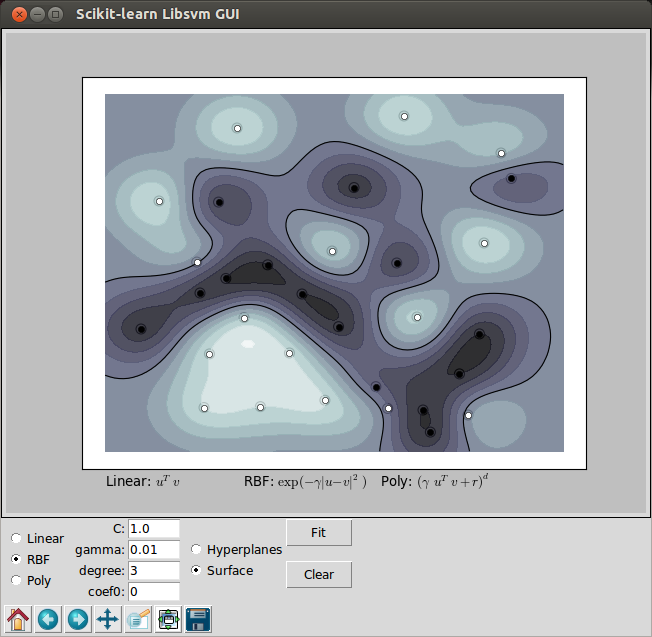Open the Configure subplots tool

pyautogui.click(x=168, y=619)
